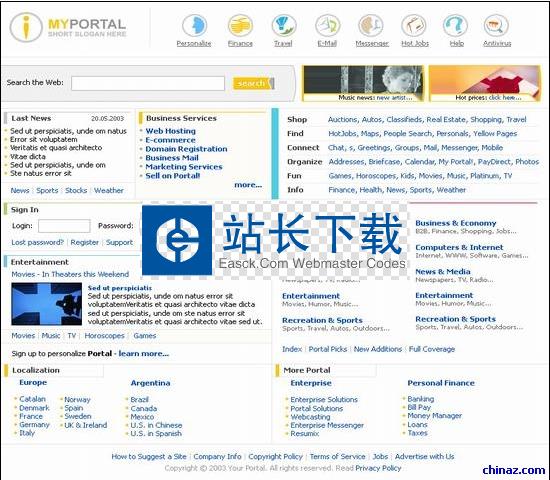Open Banking under Personal Finance

coord(421,399)
